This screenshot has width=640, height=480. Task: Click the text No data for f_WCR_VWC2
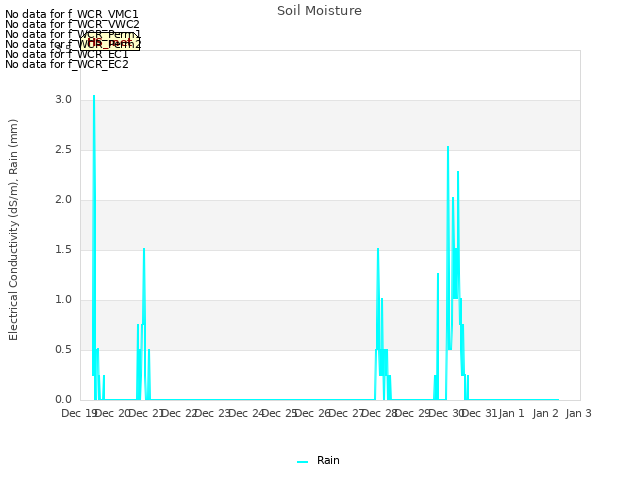coord(72,24)
